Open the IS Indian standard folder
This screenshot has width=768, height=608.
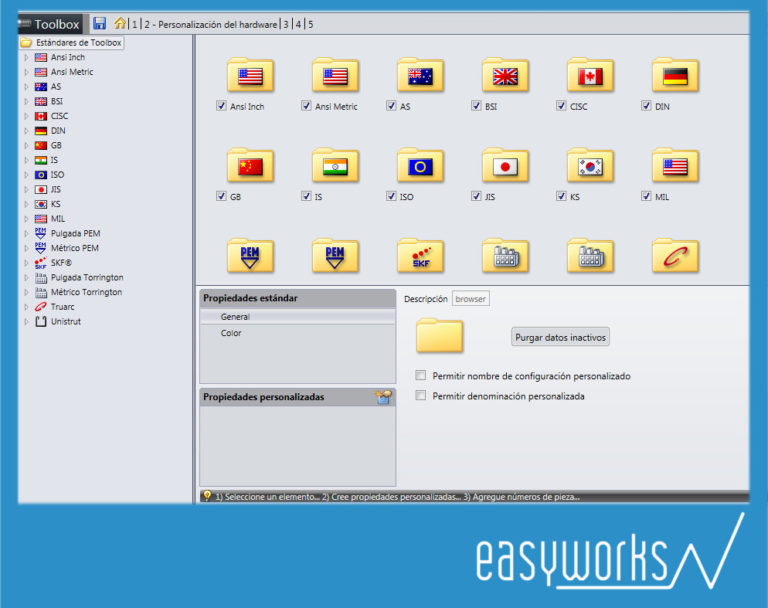[x=336, y=166]
